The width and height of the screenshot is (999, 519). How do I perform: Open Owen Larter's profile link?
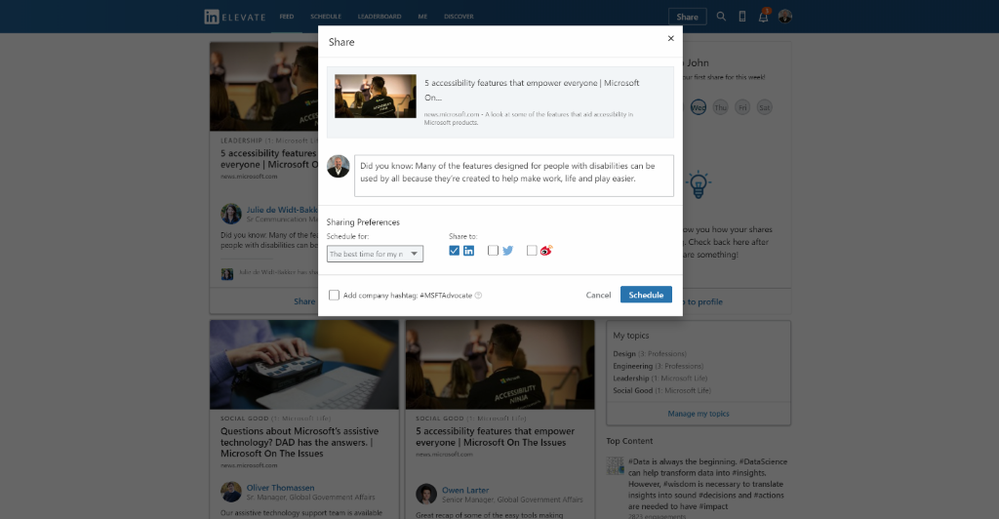pyautogui.click(x=466, y=490)
